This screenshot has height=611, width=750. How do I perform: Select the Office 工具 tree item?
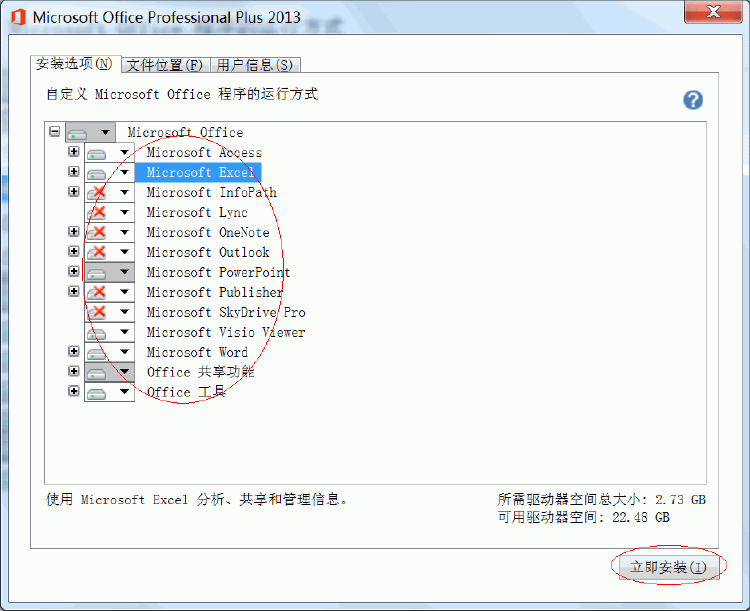(186, 392)
